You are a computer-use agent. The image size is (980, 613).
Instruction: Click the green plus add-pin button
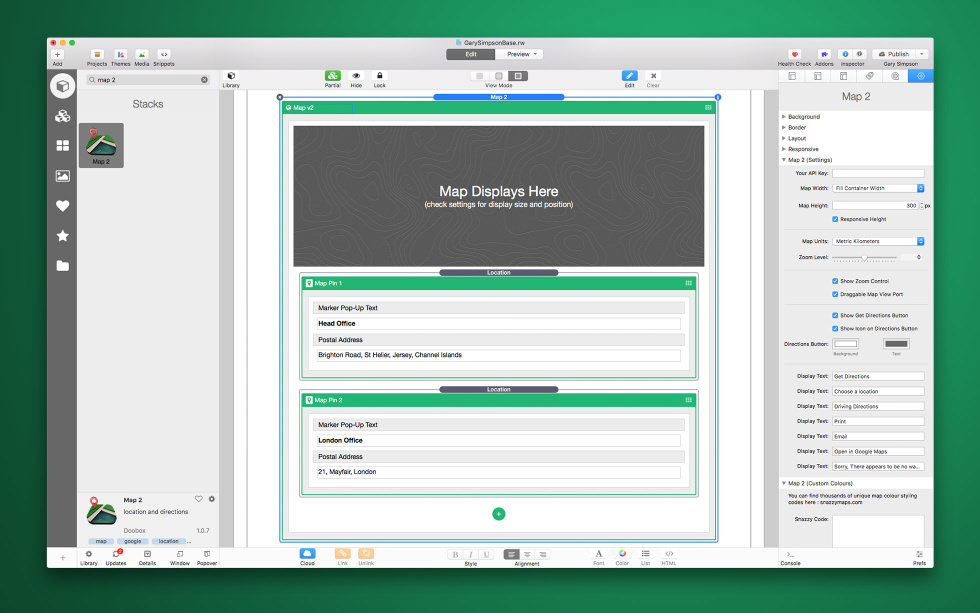(499, 514)
